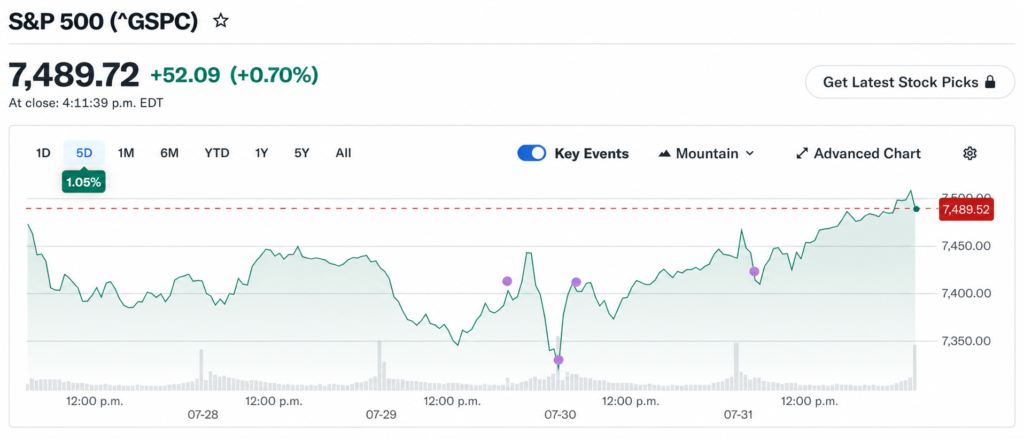This screenshot has width=1024, height=439.
Task: Click the S&P 500 (^GSPC) title
Action: click(103, 21)
